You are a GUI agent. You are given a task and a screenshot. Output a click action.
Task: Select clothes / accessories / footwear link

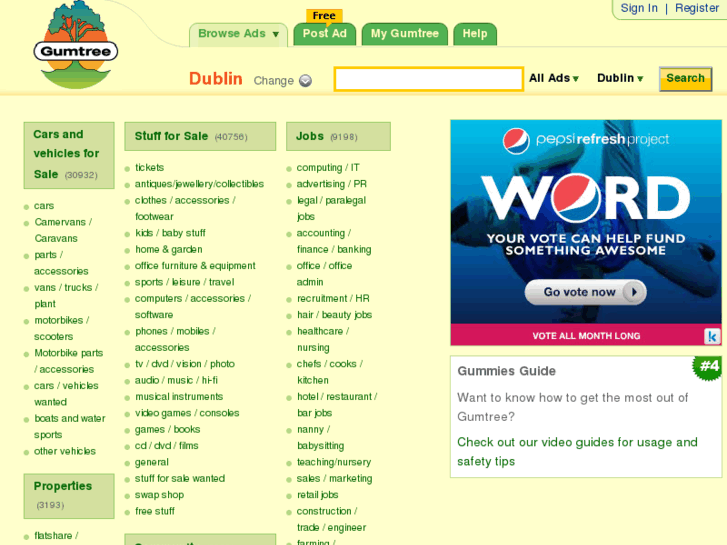tap(185, 208)
